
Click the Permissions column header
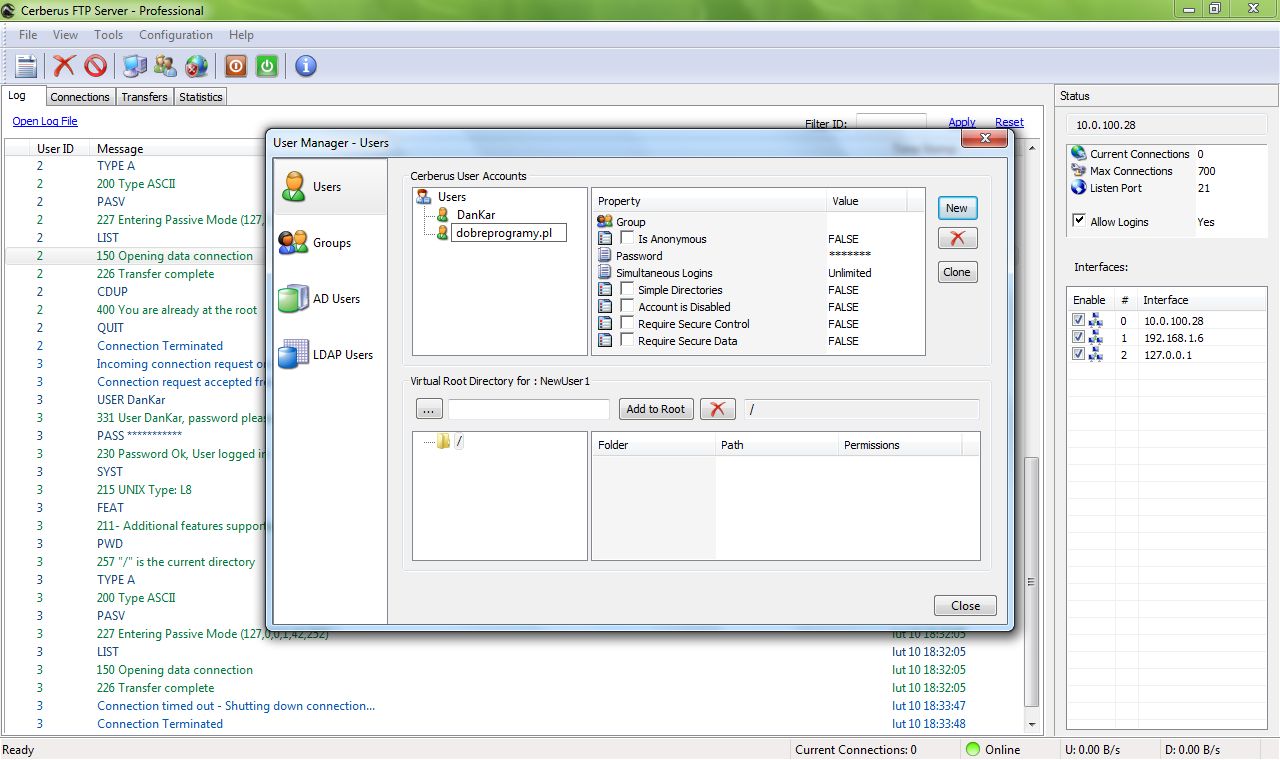click(x=900, y=445)
